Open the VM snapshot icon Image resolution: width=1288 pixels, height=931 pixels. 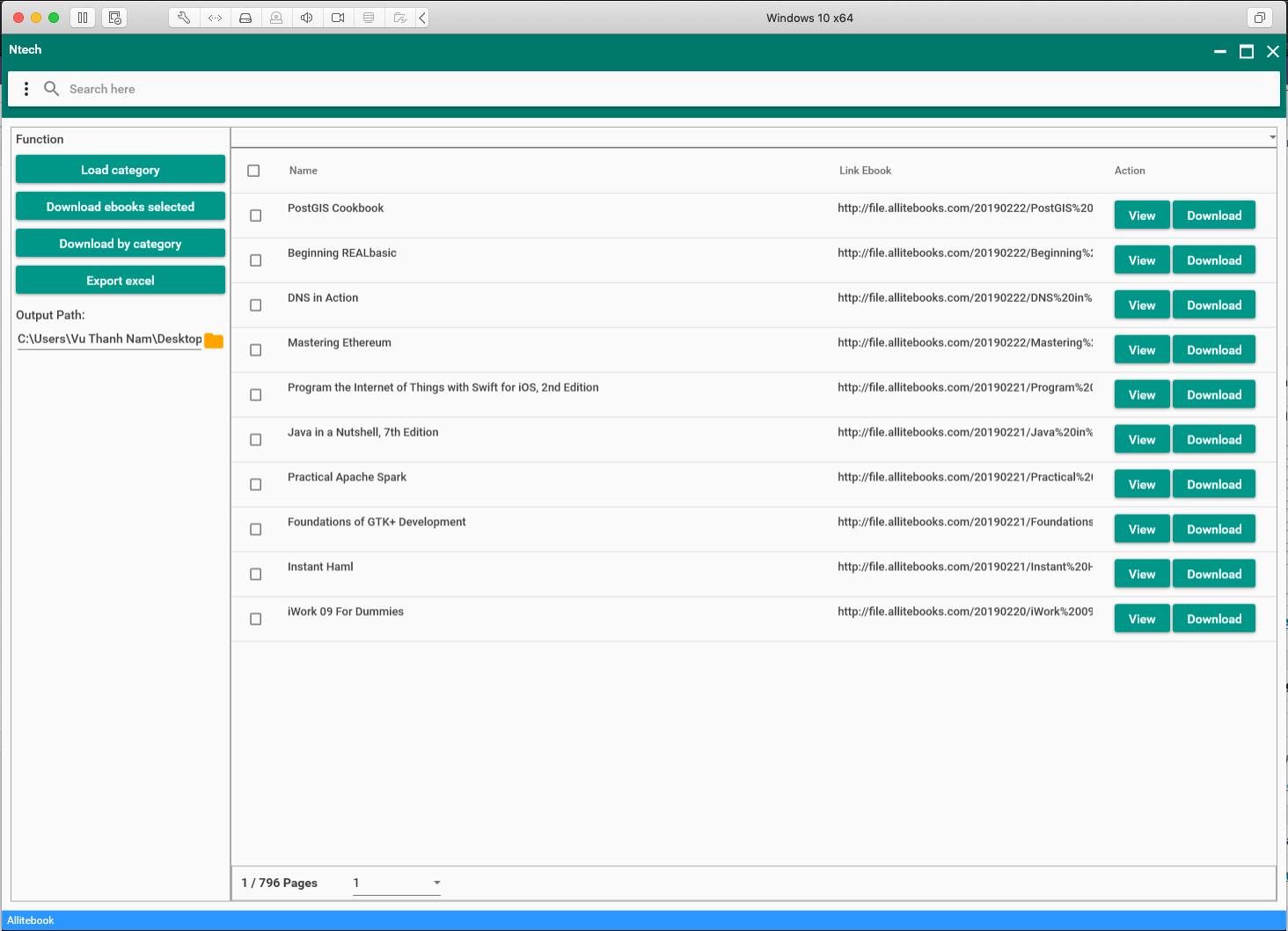[115, 18]
